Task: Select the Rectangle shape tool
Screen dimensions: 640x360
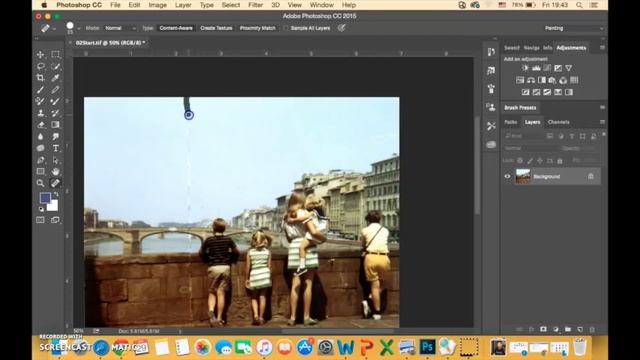Action: 40,171
